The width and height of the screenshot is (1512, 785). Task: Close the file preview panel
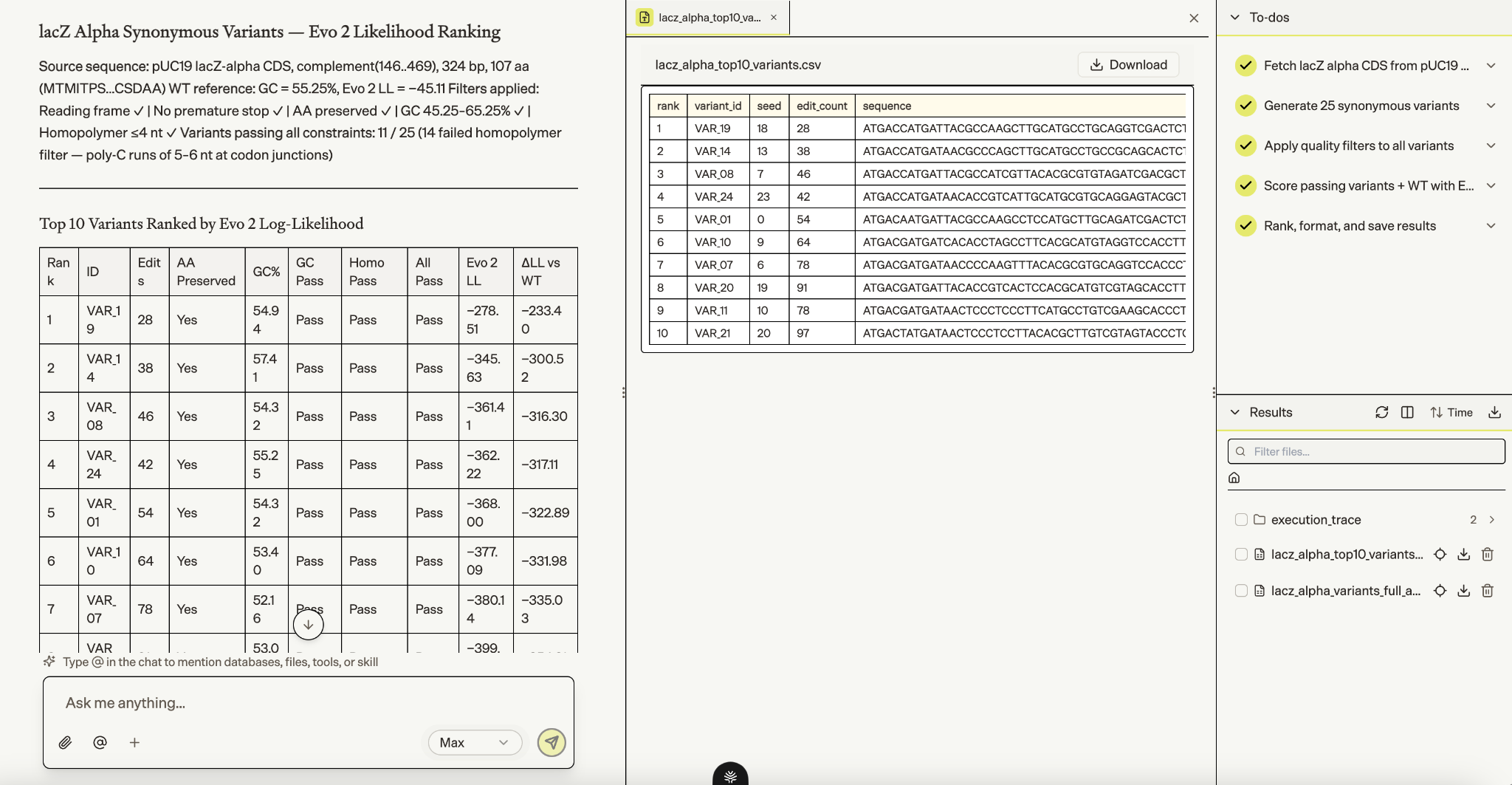coord(1194,18)
